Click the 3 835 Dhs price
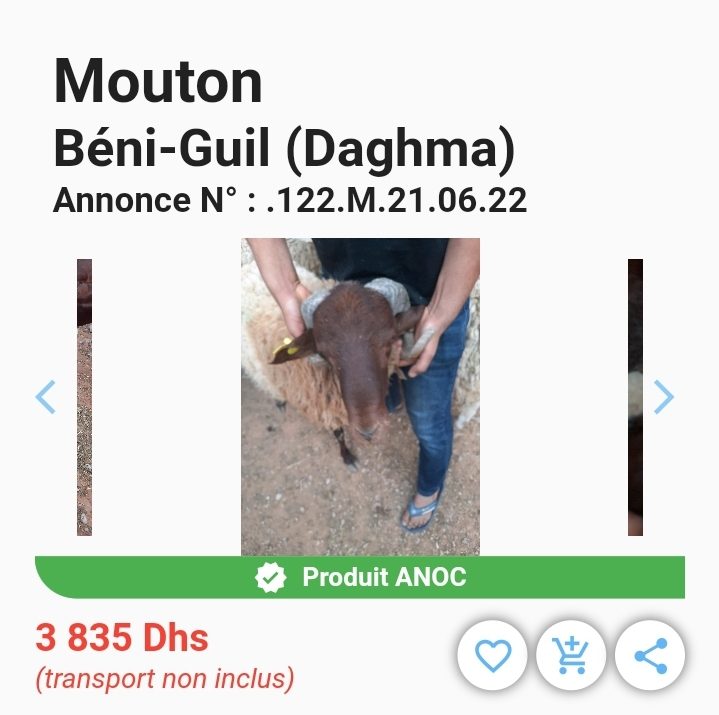 coord(122,637)
